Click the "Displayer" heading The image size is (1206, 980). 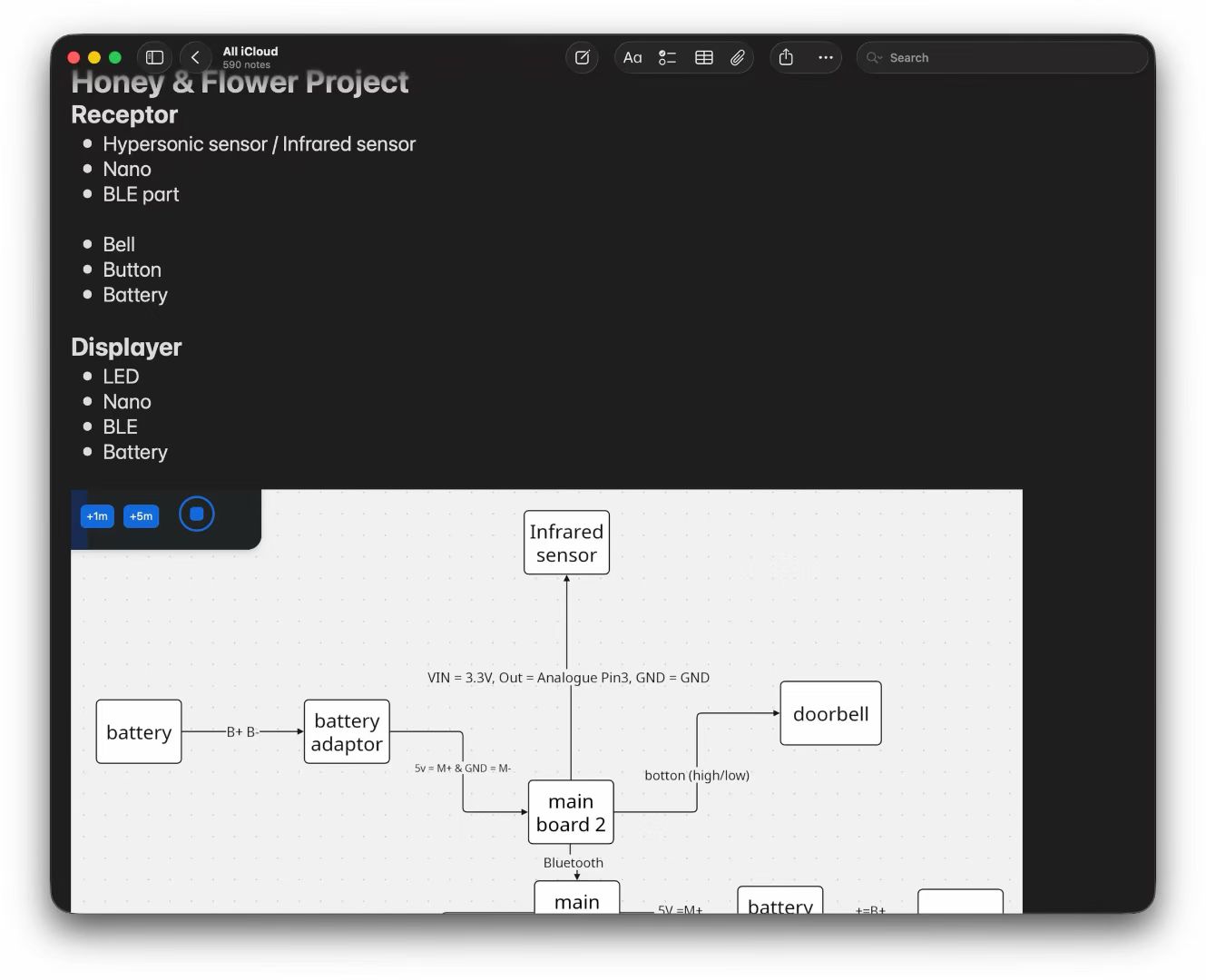coord(126,347)
